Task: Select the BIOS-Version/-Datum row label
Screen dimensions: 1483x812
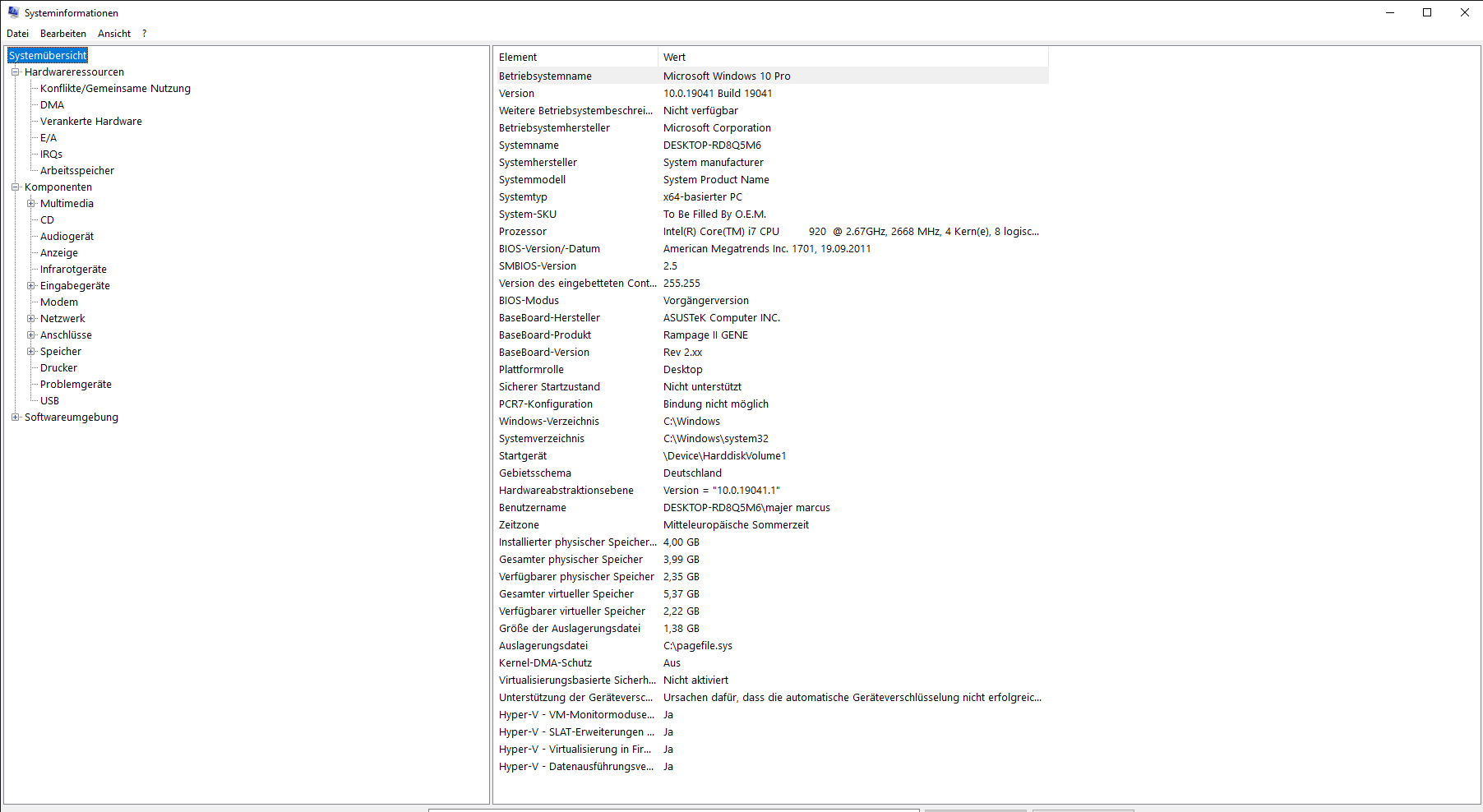Action: 549,248
